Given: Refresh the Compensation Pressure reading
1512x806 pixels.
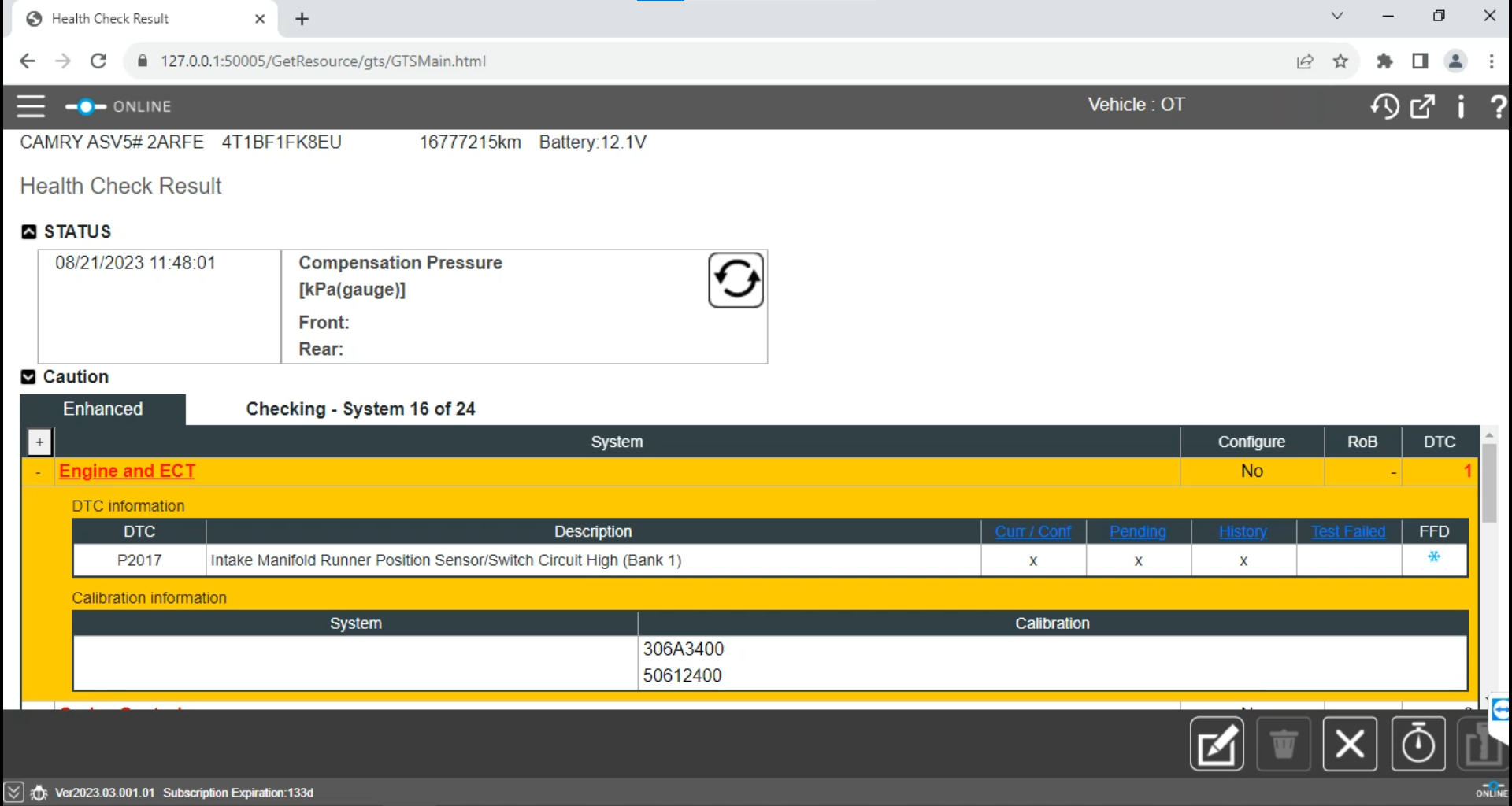Looking at the screenshot, I should (736, 279).
